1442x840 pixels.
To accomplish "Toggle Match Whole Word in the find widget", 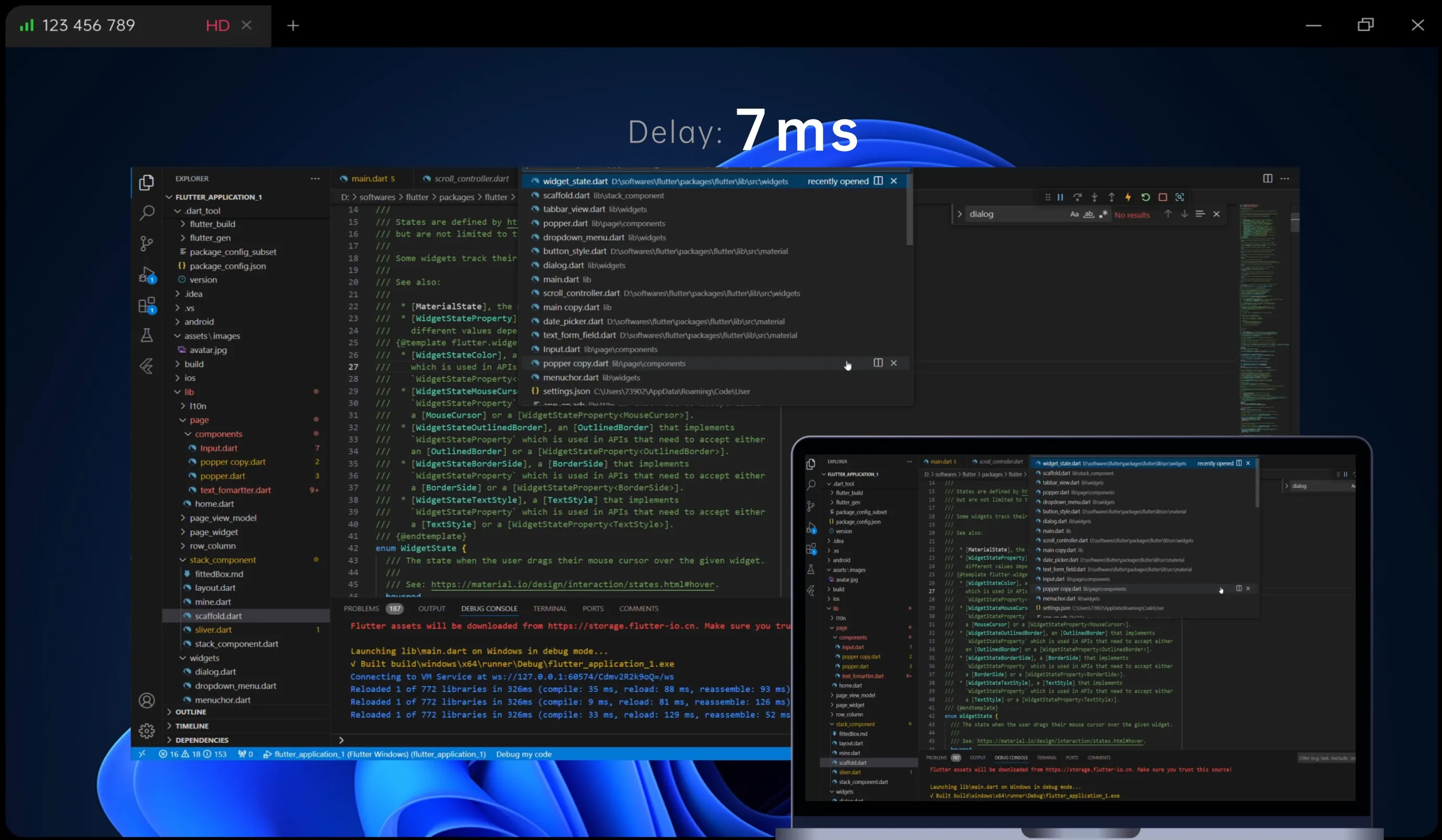I will tap(1088, 214).
